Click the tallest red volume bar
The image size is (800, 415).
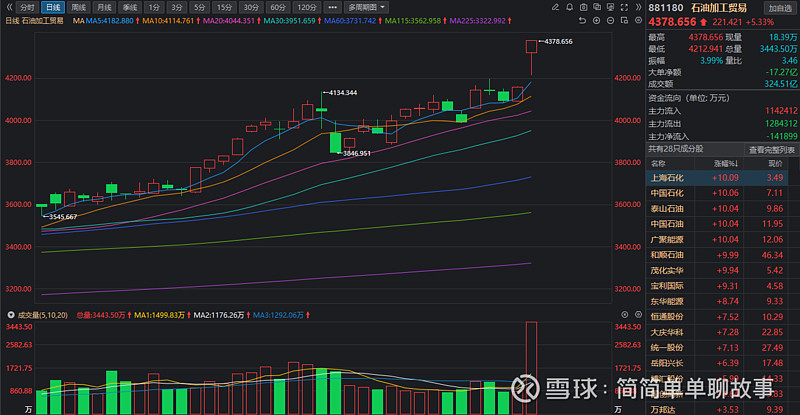pos(531,368)
